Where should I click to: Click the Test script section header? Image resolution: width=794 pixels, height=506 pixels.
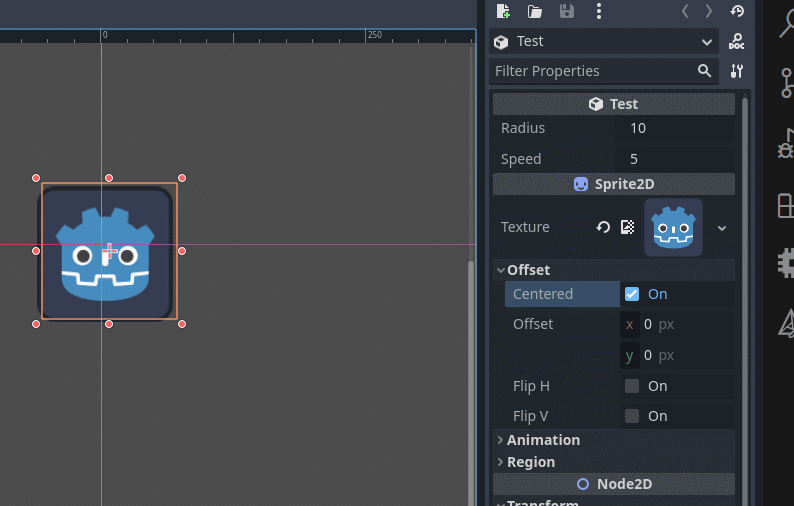614,104
